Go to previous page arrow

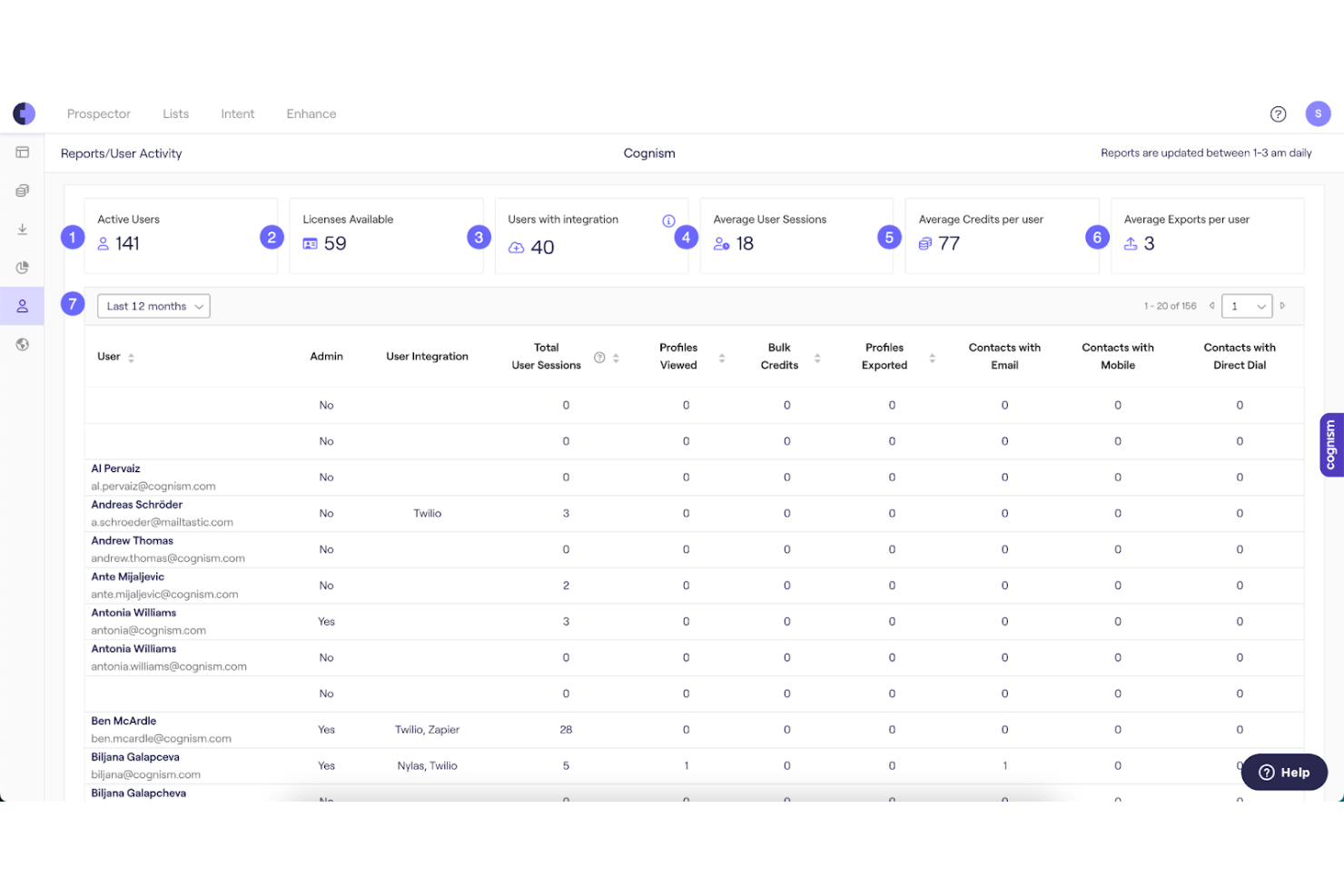pos(1211,306)
